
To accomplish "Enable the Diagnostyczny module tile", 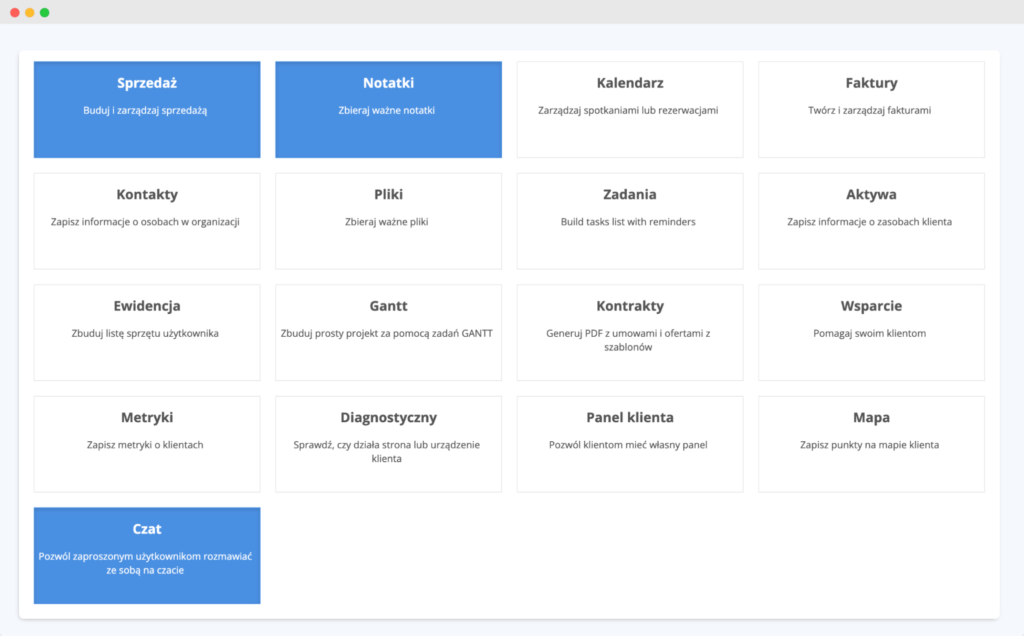I will coord(388,444).
